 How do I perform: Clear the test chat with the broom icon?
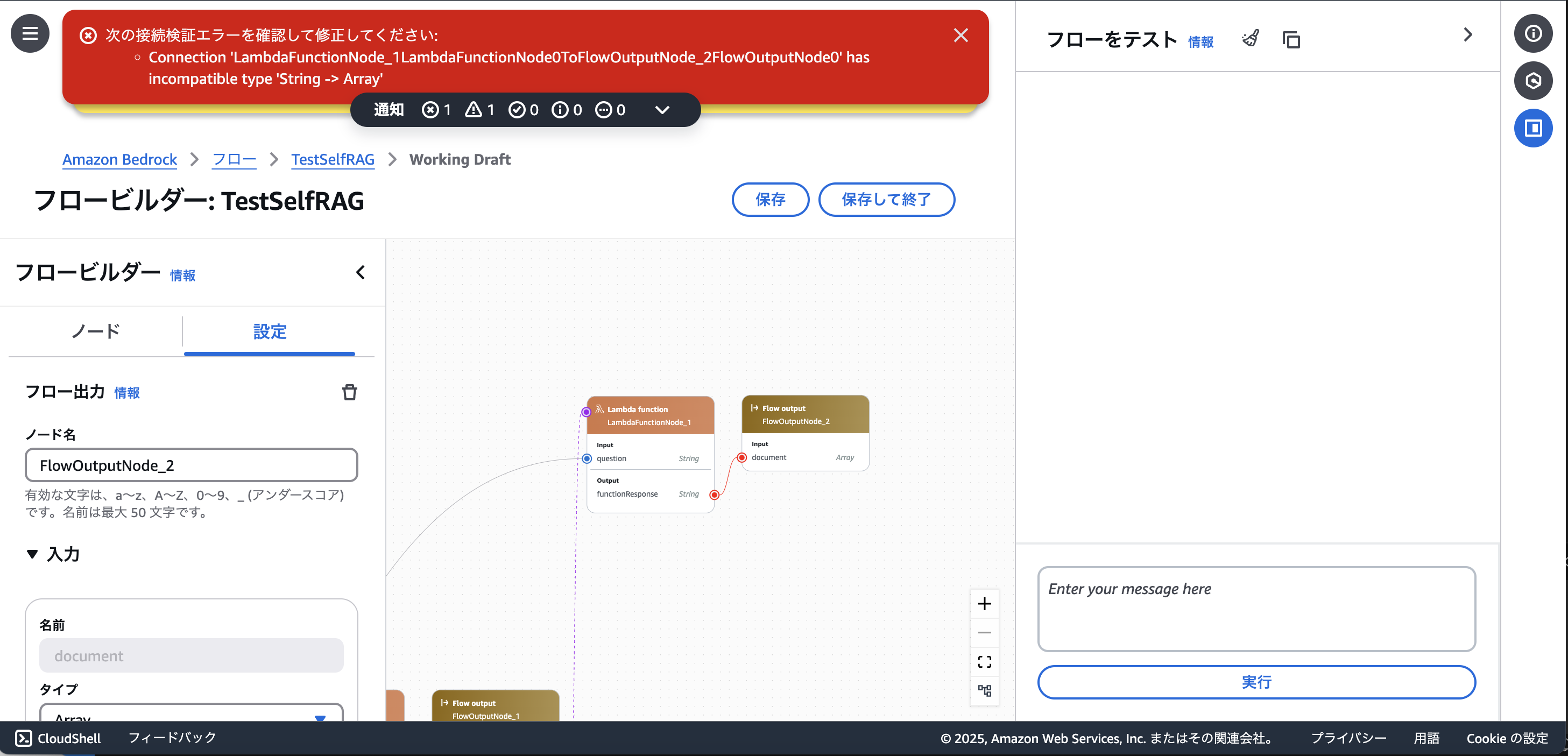coord(1249,38)
